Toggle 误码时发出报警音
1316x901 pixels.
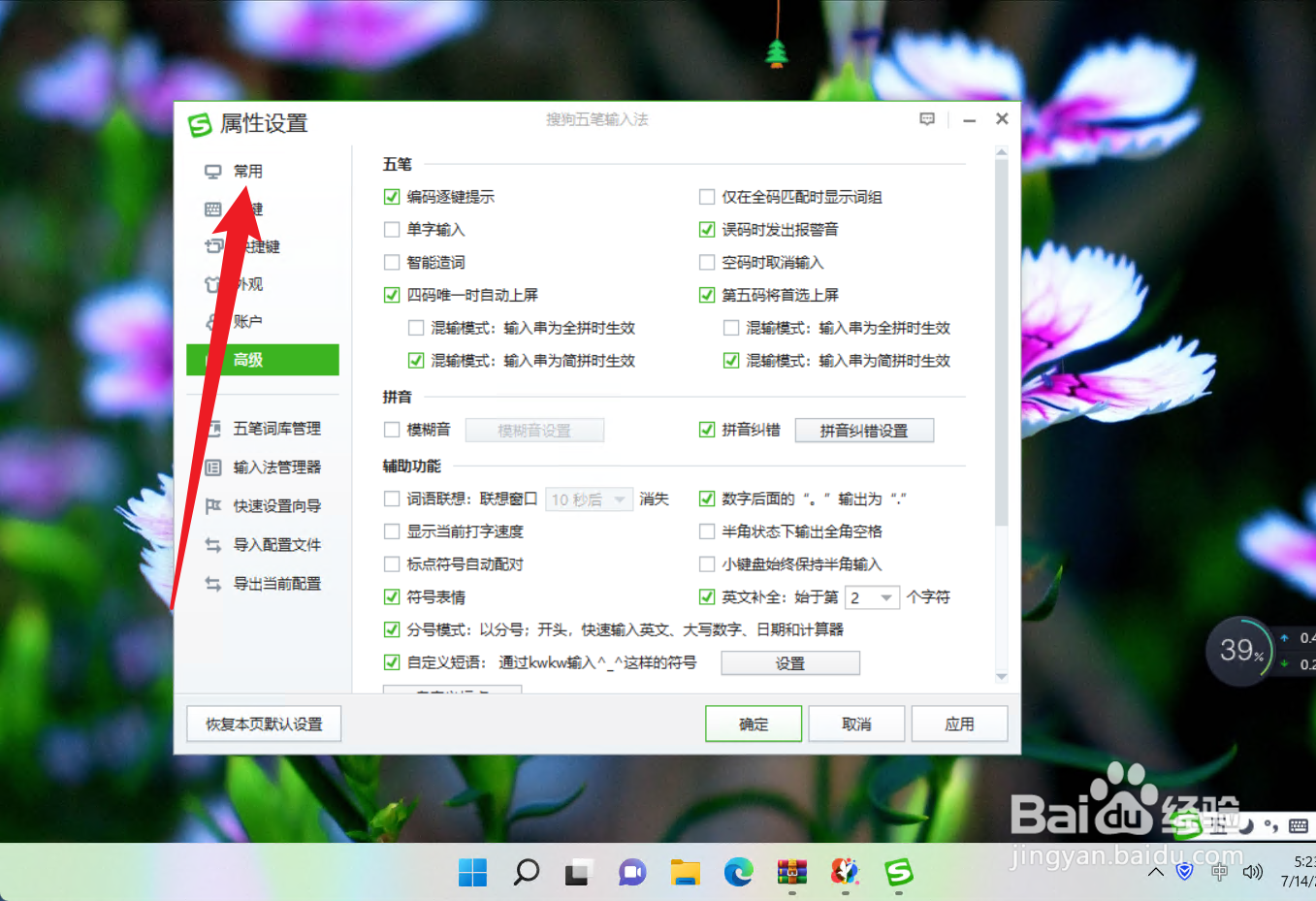[707, 230]
